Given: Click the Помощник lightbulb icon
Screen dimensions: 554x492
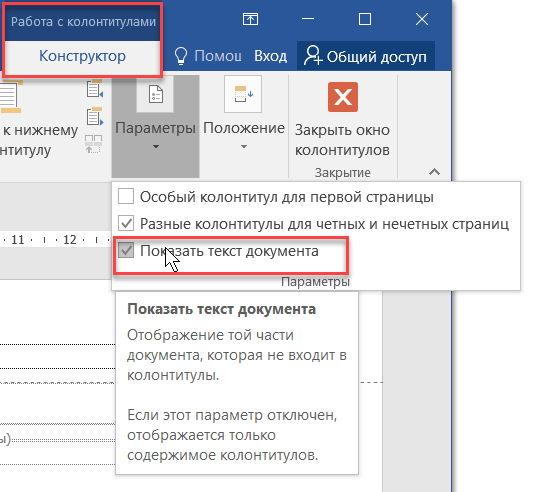Looking at the screenshot, I should 181,56.
